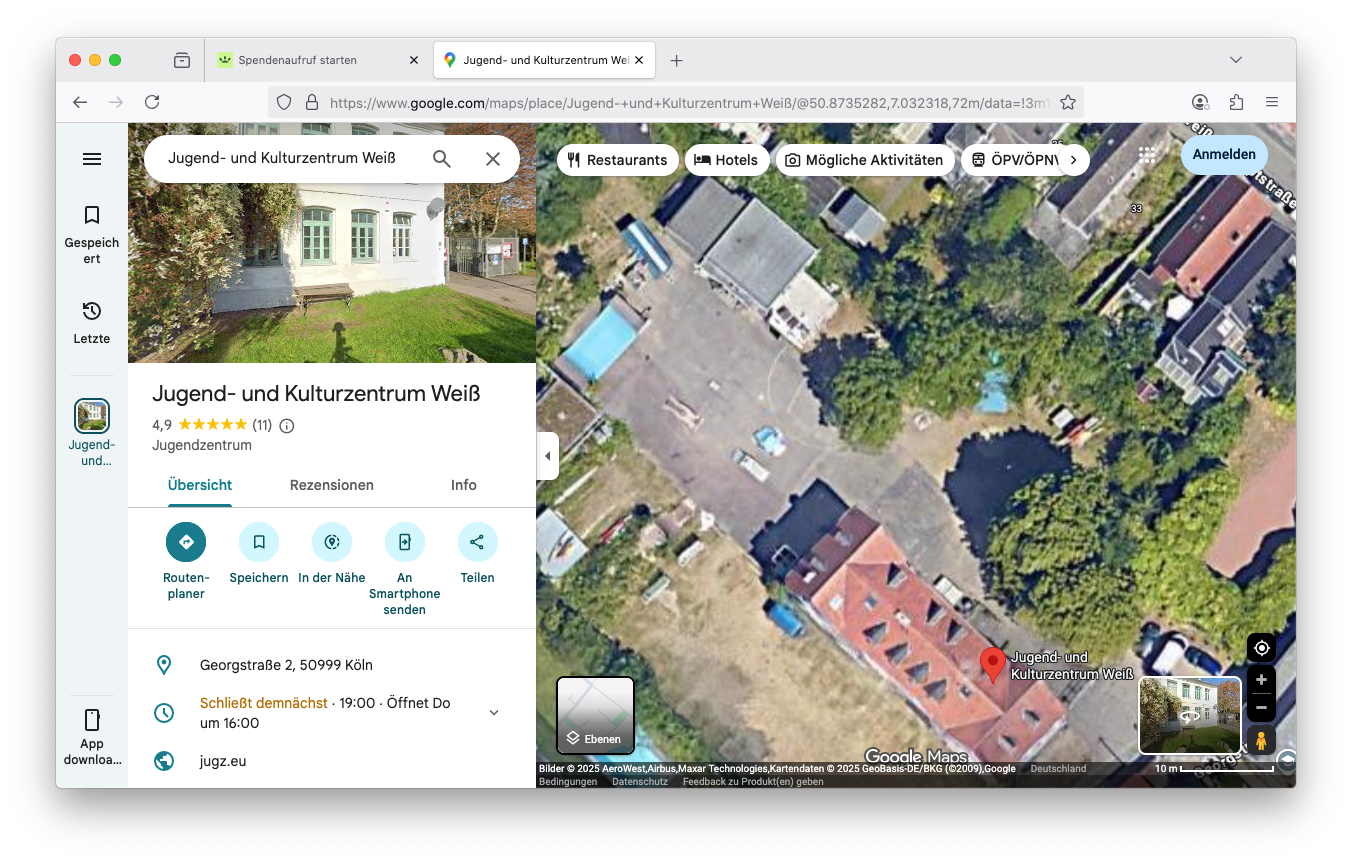Filter map by Restaurants

click(617, 160)
